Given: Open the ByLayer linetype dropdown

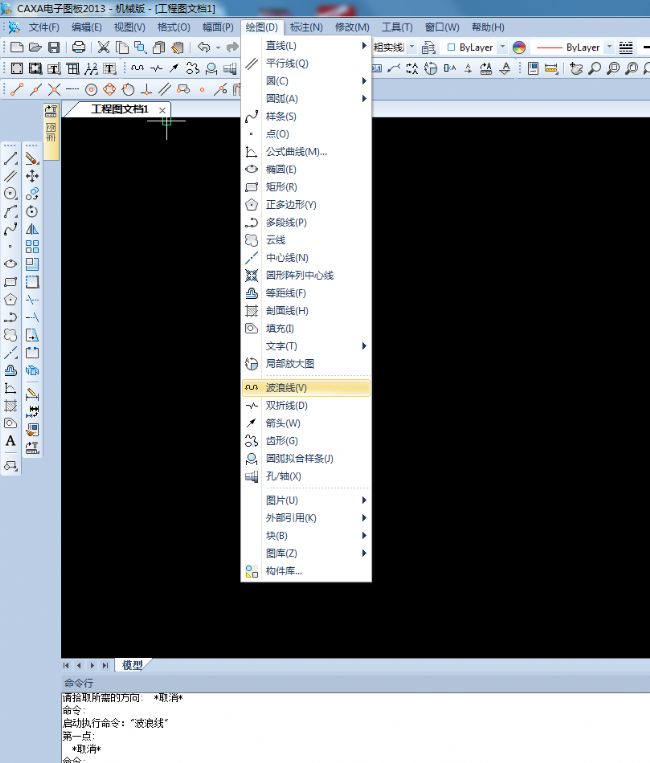Looking at the screenshot, I should (x=608, y=47).
